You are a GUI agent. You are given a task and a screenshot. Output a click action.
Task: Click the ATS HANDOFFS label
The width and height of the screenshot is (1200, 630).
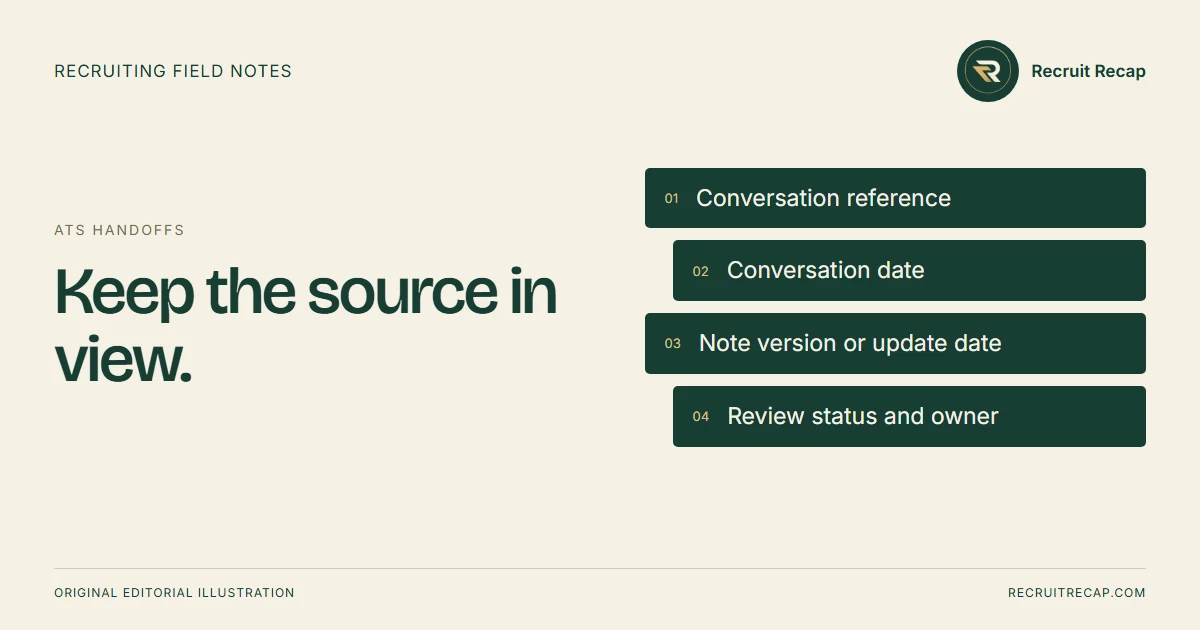(x=119, y=230)
